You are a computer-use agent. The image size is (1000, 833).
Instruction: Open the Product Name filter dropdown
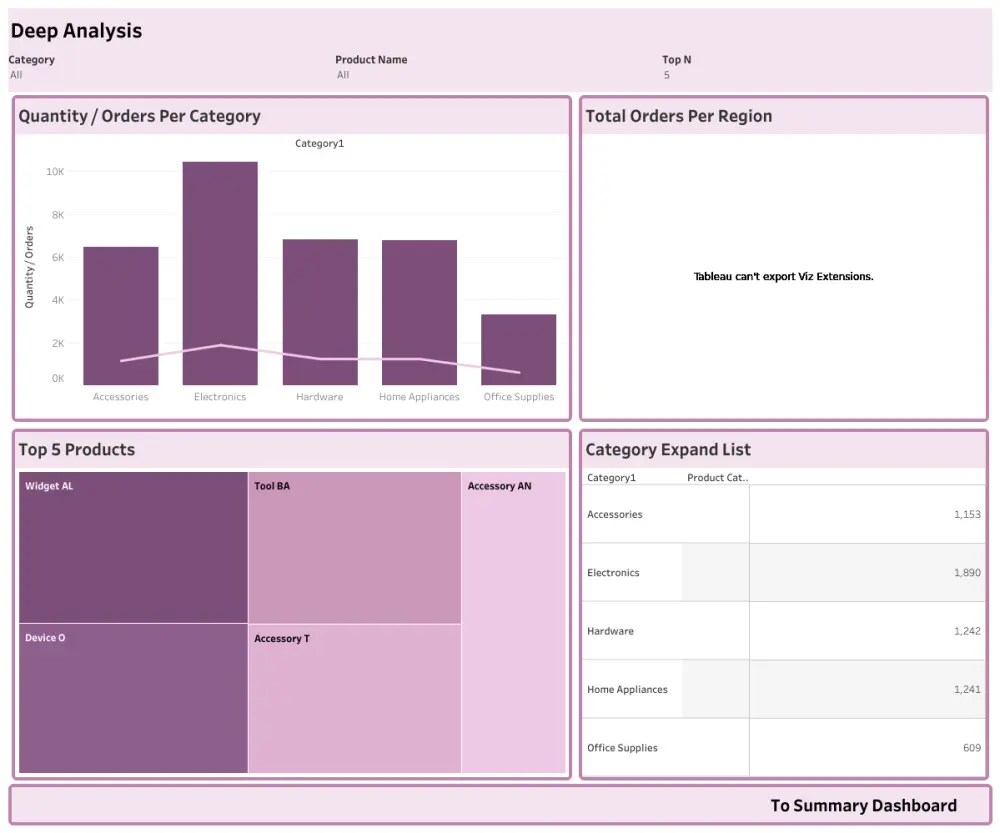[x=370, y=75]
